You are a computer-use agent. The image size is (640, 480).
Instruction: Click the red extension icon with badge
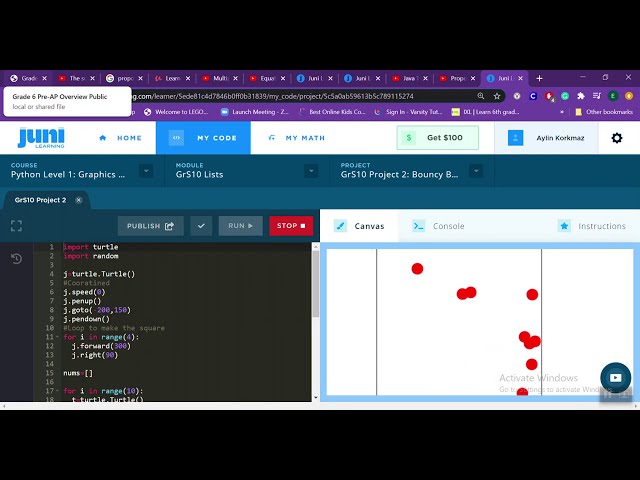pyautogui.click(x=549, y=97)
